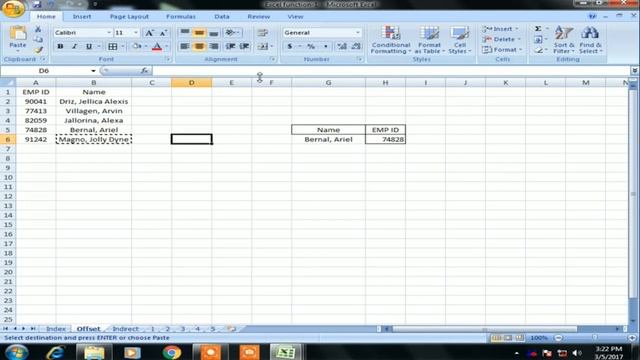Click the Excel Help icon
The image size is (640, 360).
[x=592, y=16]
